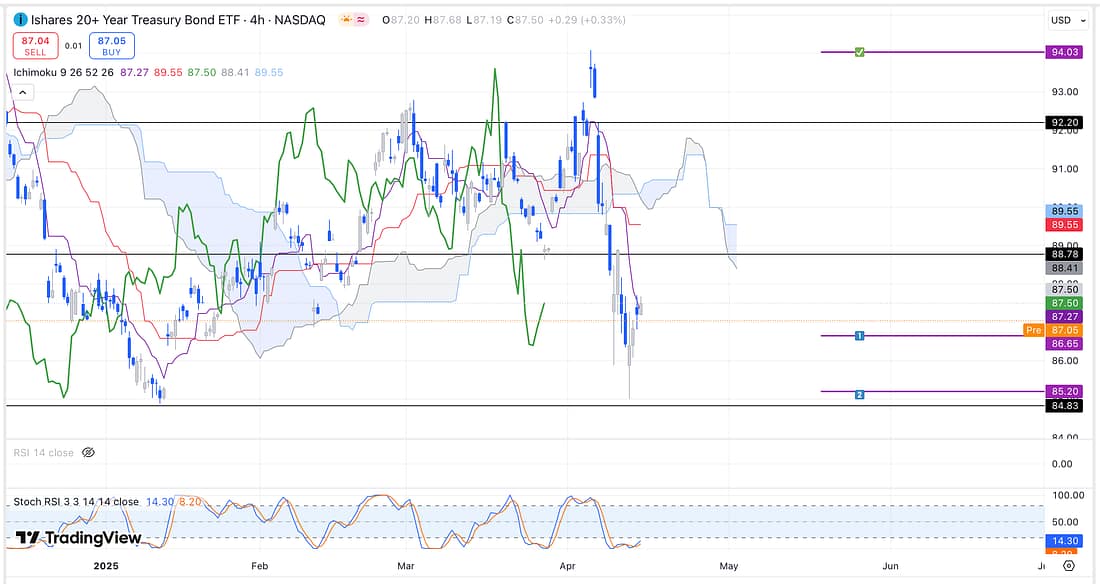1100x584 pixels.
Task: Click the pink approximate-data indicator icon
Action: point(360,20)
